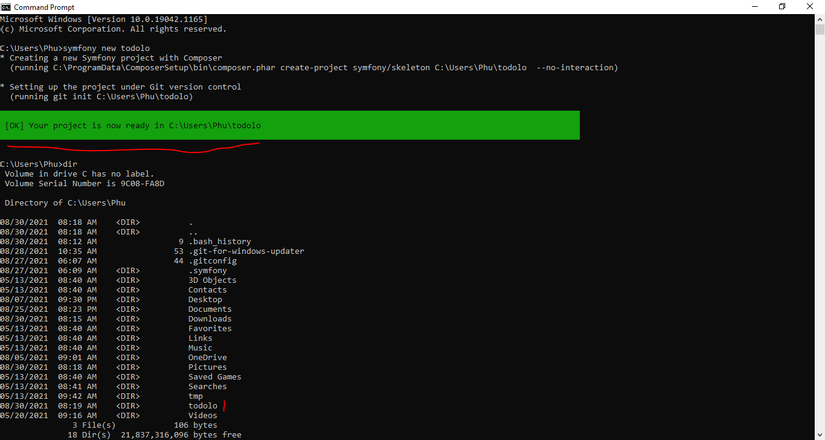Restore down the Command Prompt window
Image resolution: width=825 pixels, height=440 pixels.
(x=782, y=7)
